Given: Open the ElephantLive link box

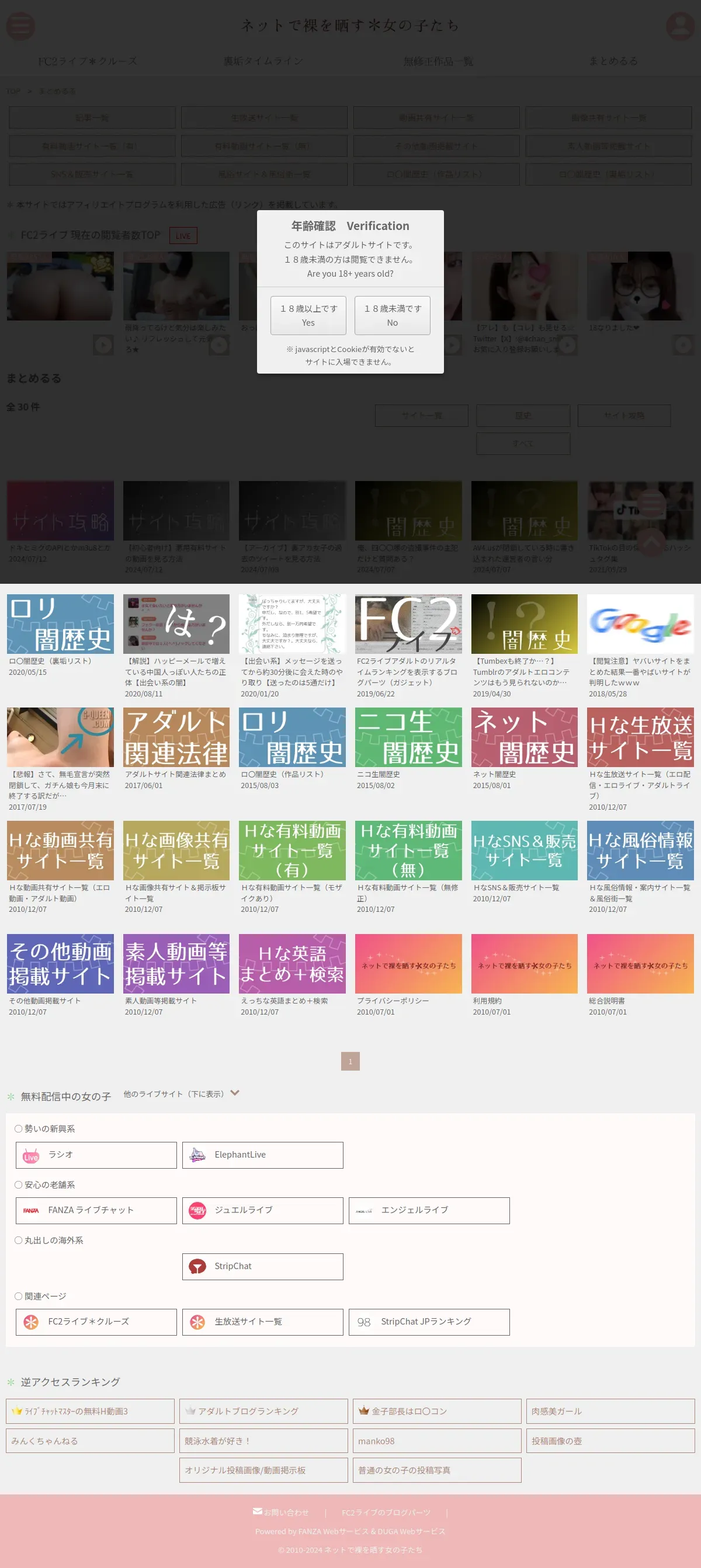Looking at the screenshot, I should [x=262, y=1155].
